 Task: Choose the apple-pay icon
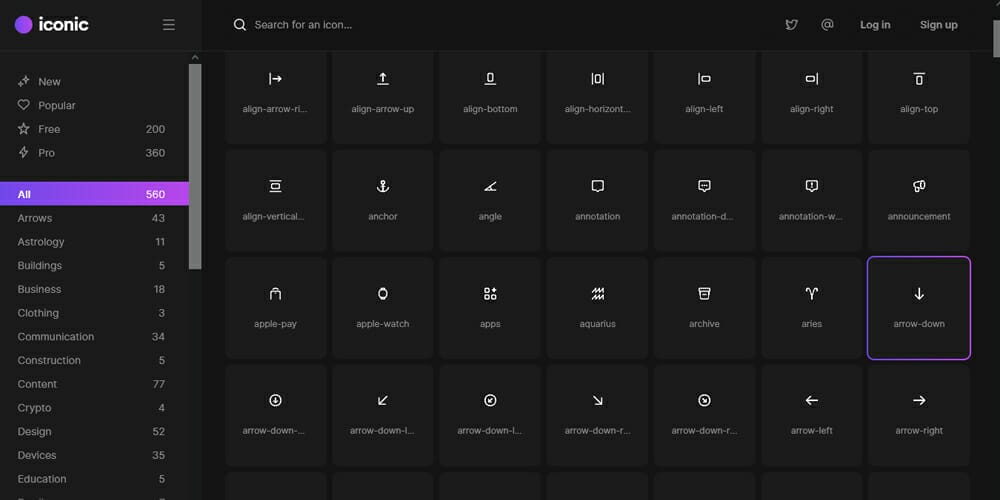[276, 308]
